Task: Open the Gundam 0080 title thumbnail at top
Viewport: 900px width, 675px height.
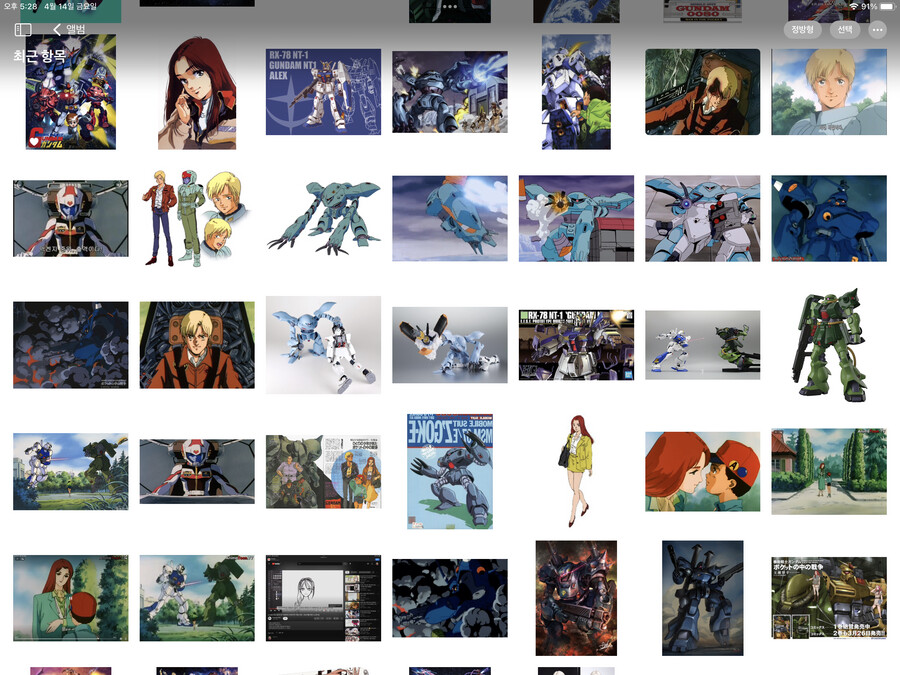Action: (703, 11)
